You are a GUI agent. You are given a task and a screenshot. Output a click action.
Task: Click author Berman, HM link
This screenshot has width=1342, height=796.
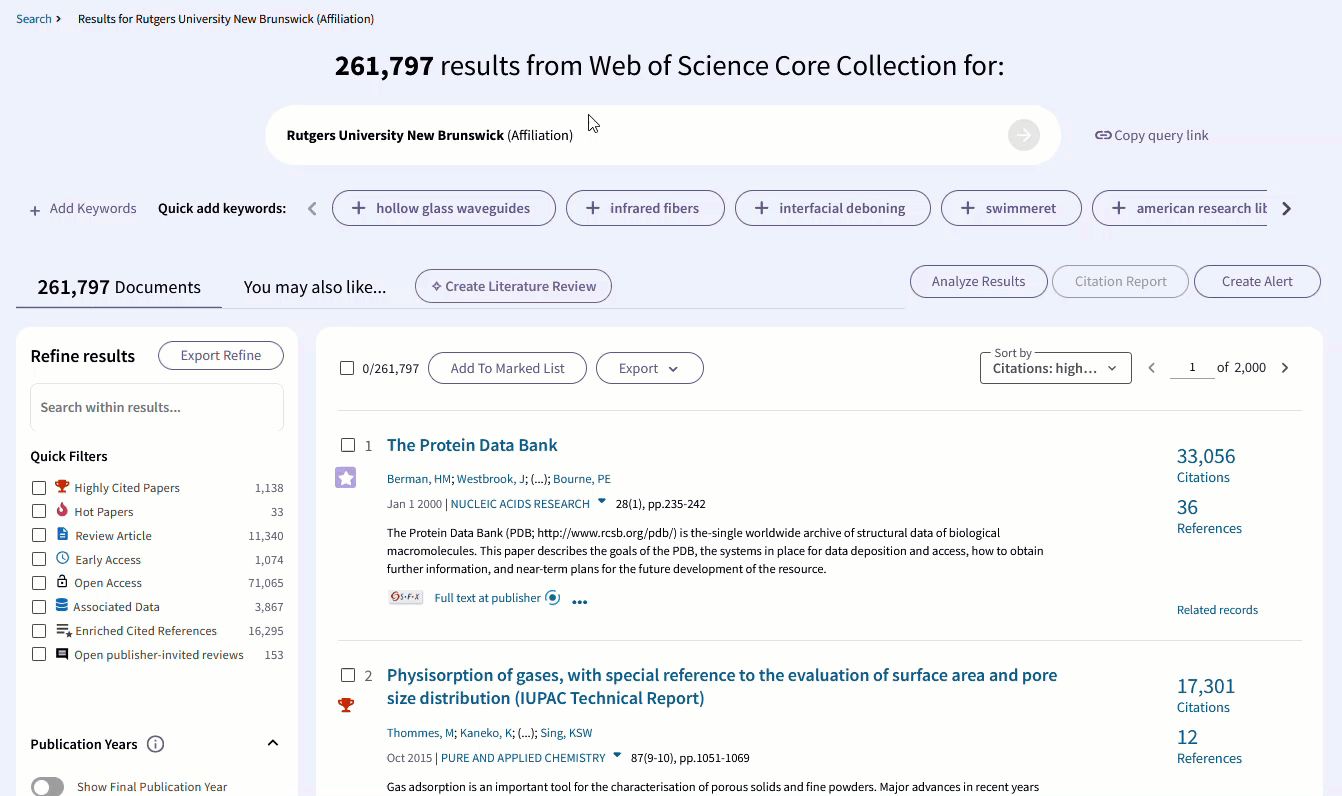(418, 479)
